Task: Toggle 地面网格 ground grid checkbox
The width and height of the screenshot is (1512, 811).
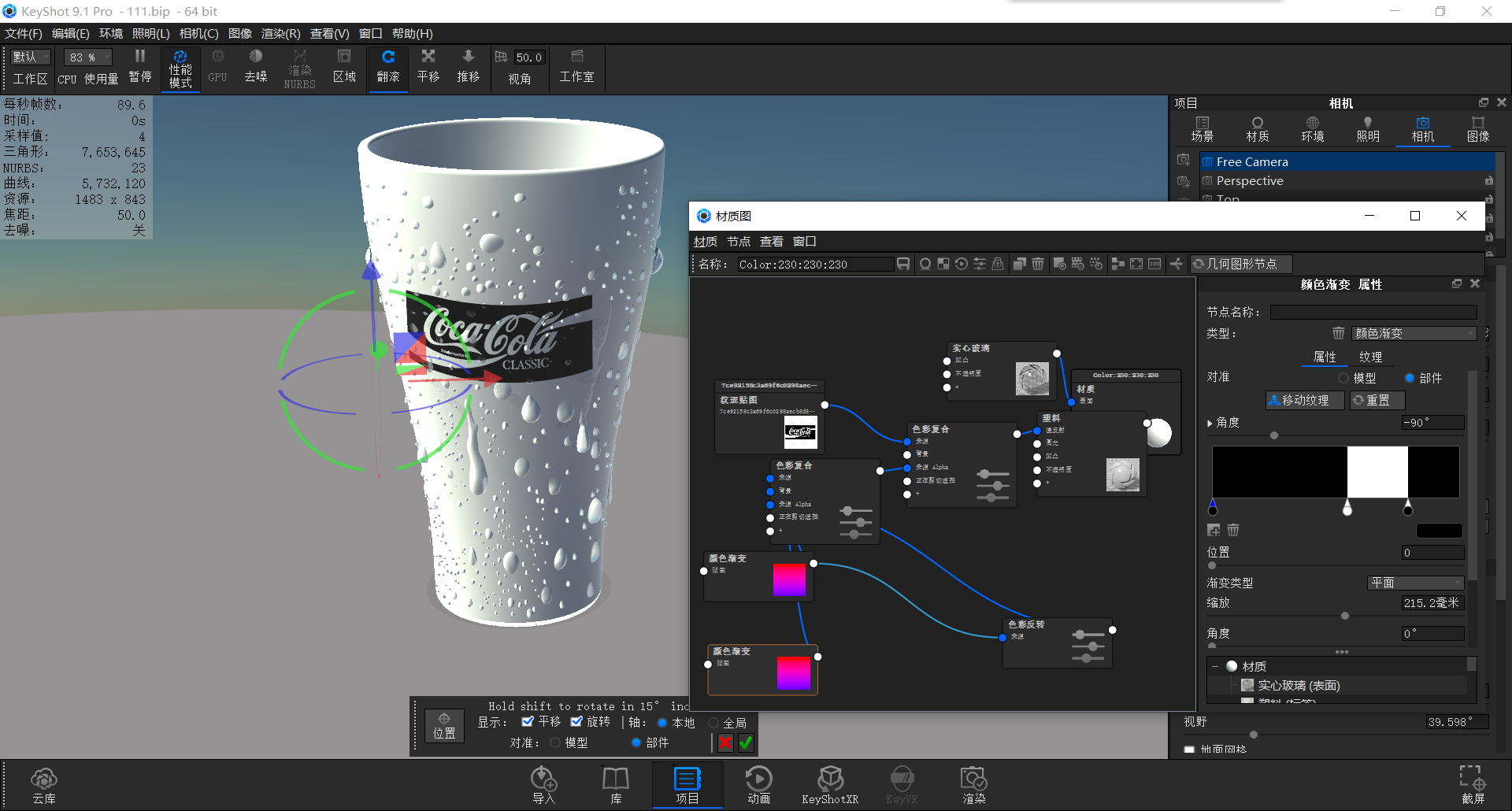Action: pos(1189,749)
